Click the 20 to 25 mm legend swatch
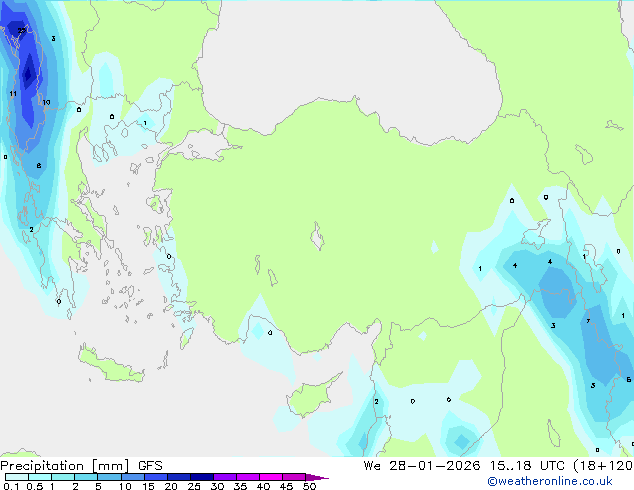This screenshot has width=634, height=490. [179, 477]
